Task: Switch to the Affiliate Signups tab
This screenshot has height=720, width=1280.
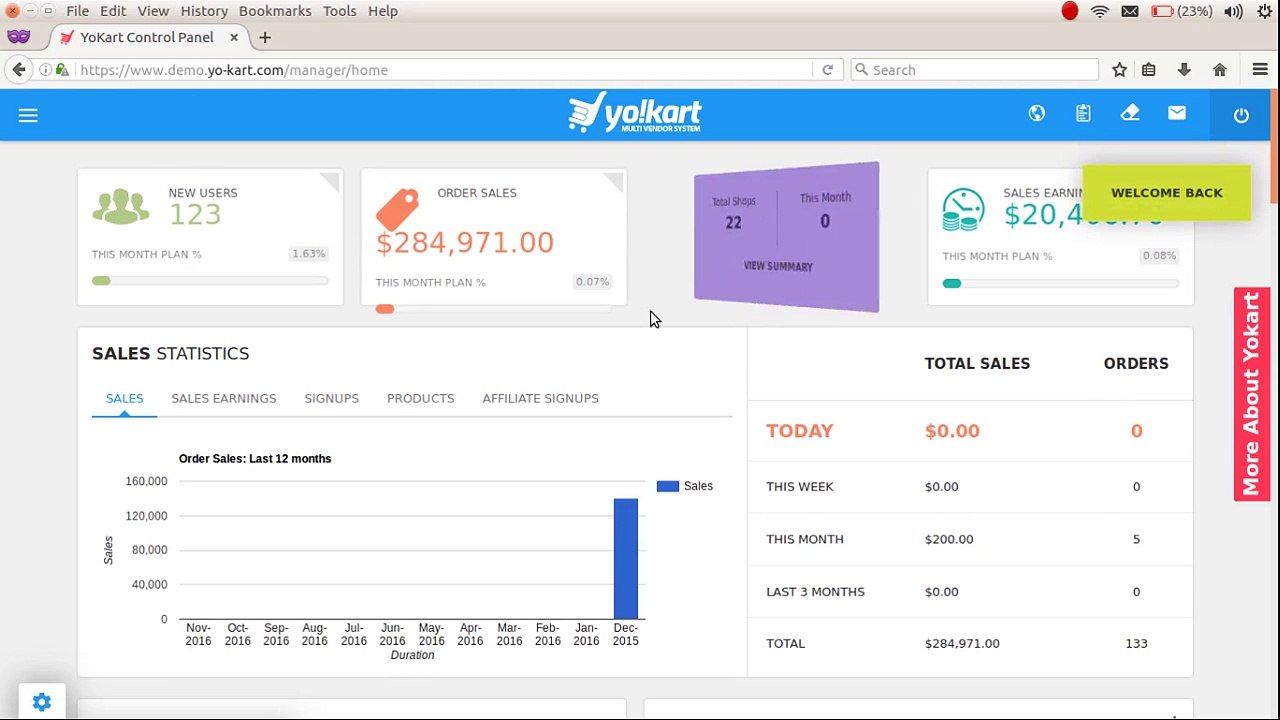Action: pos(541,398)
